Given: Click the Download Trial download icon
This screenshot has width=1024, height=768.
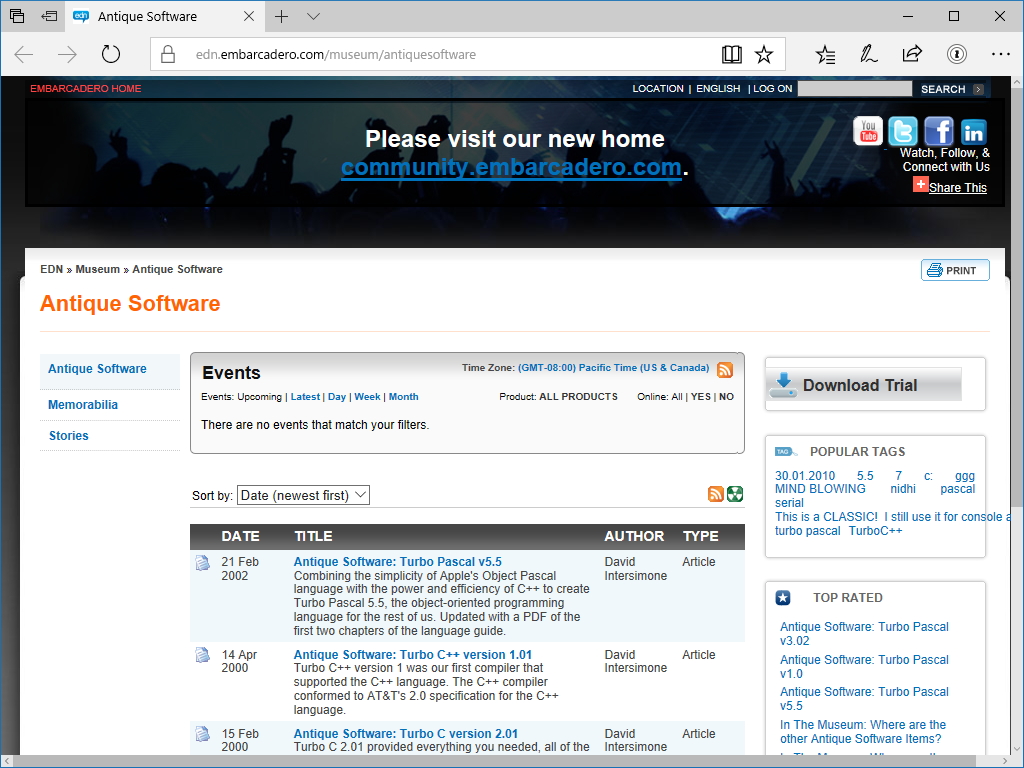Looking at the screenshot, I should 782,384.
